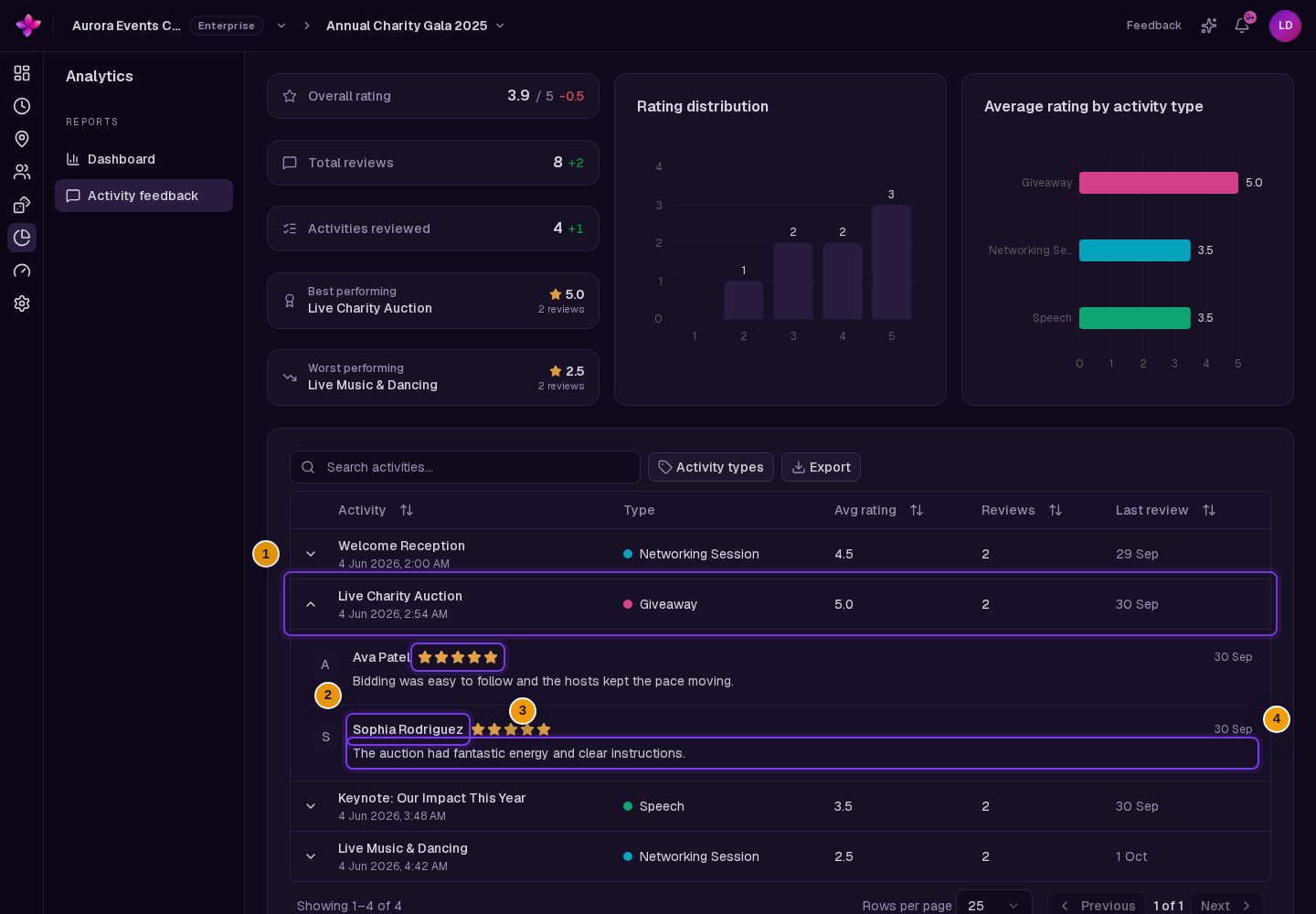This screenshot has width=1316, height=914.
Task: Go to Dashboard report
Action: click(143, 159)
